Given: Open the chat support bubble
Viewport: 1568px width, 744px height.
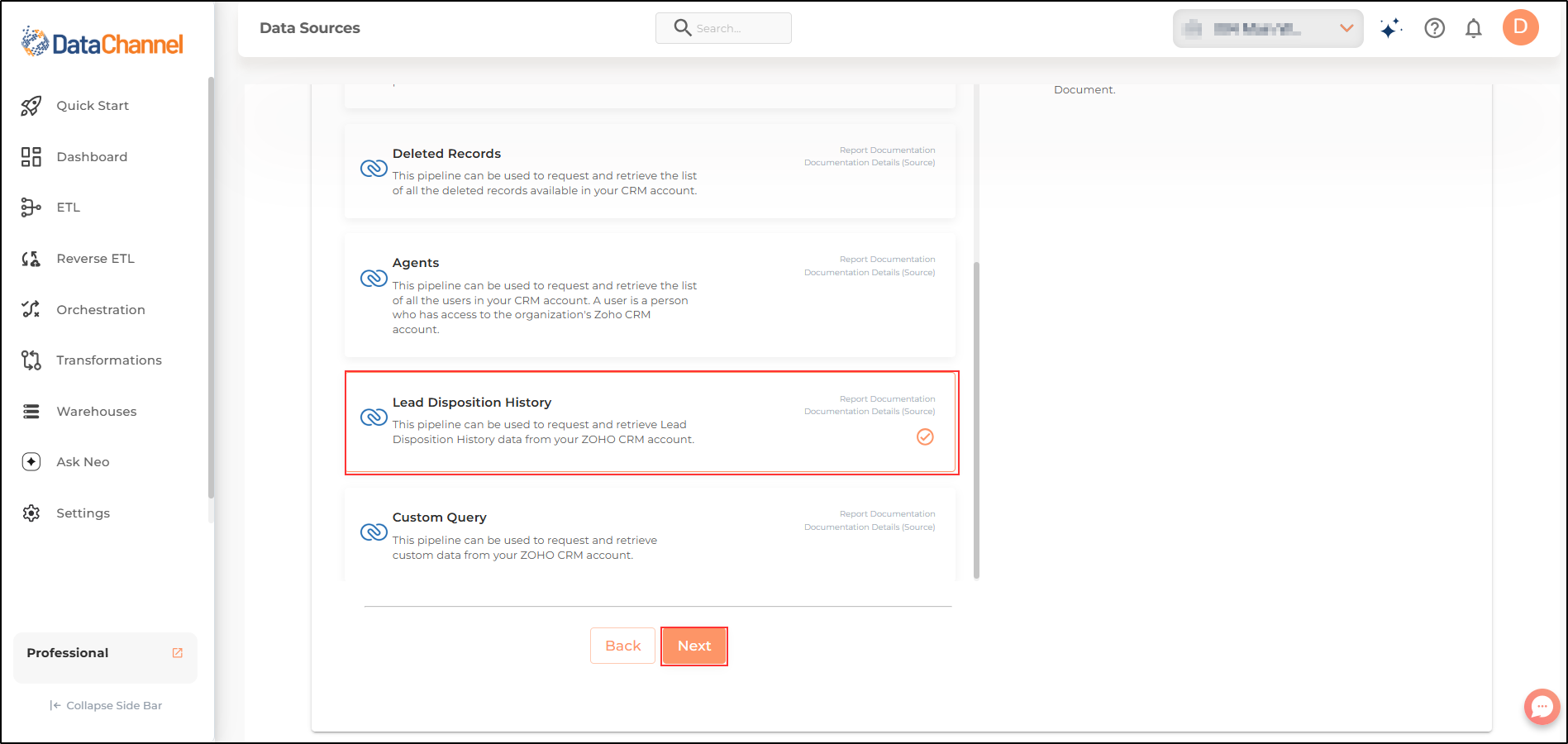Looking at the screenshot, I should pos(1542,707).
